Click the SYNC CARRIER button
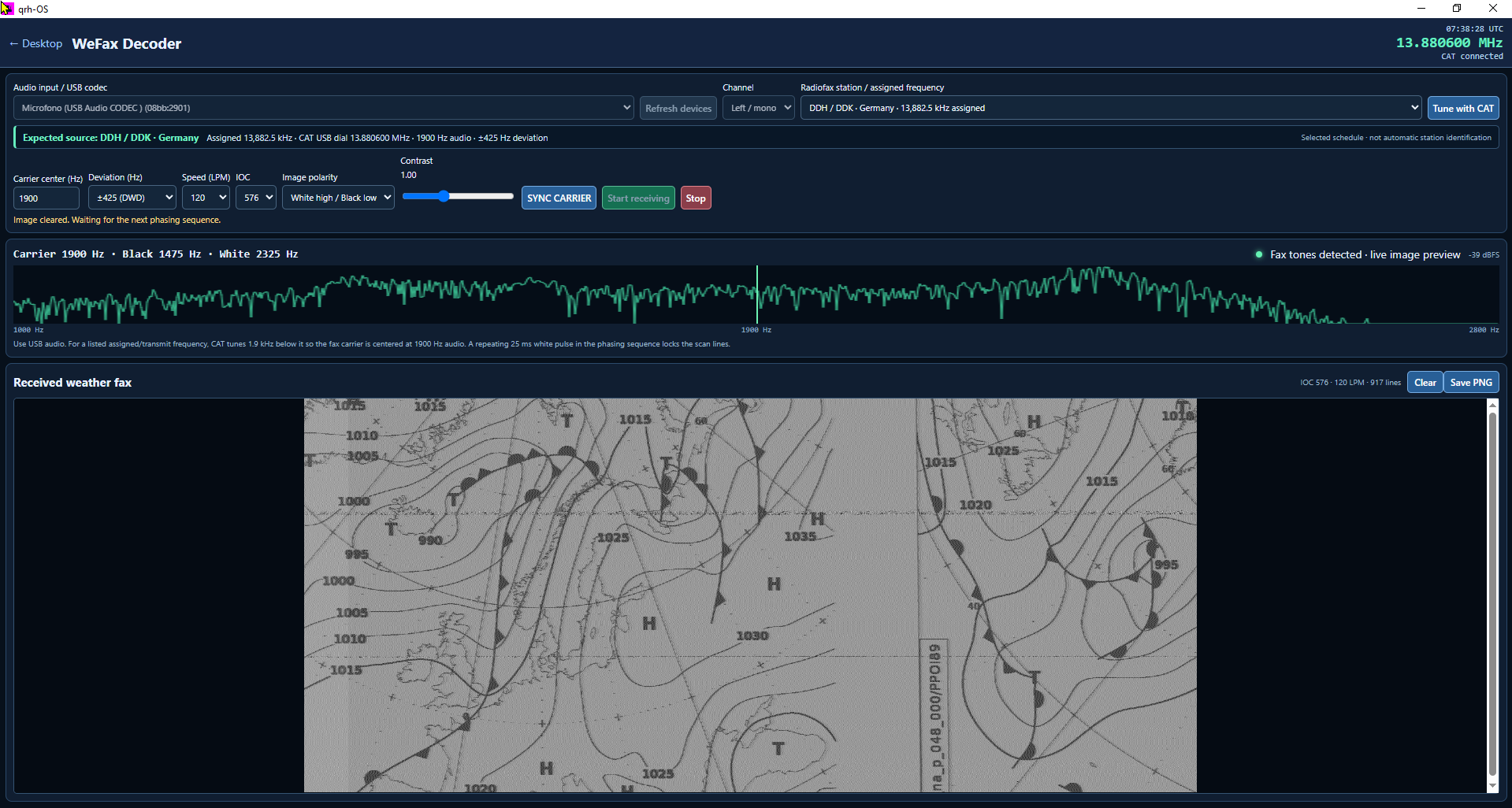 coord(559,198)
